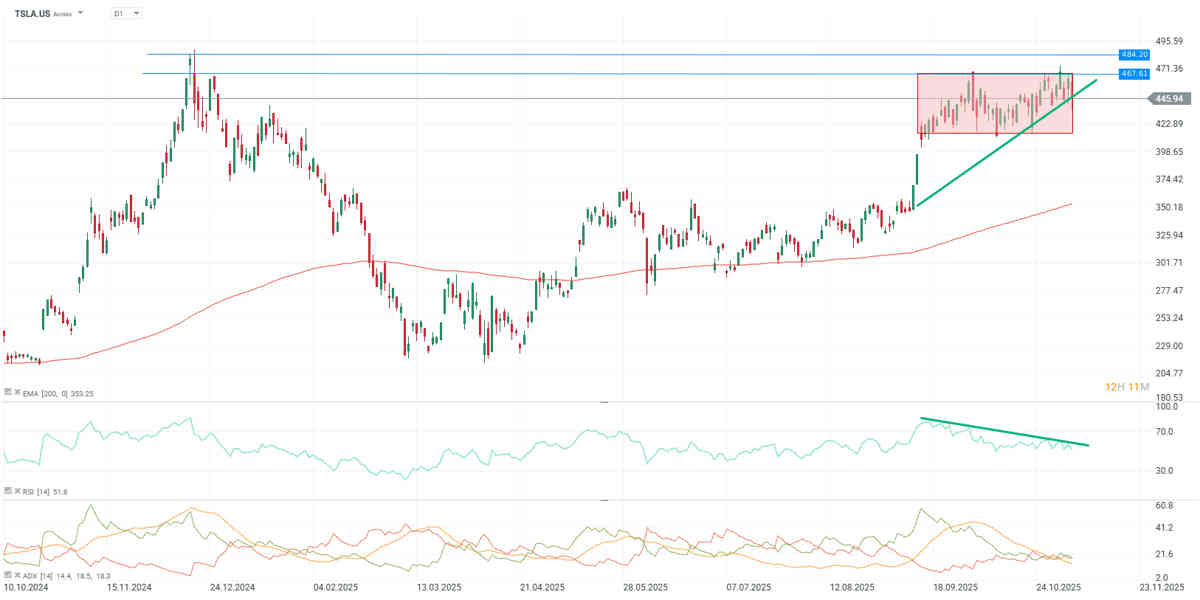This screenshot has height=600, width=1200.
Task: Open the D1 timeframe dropdown
Action: tap(127, 14)
